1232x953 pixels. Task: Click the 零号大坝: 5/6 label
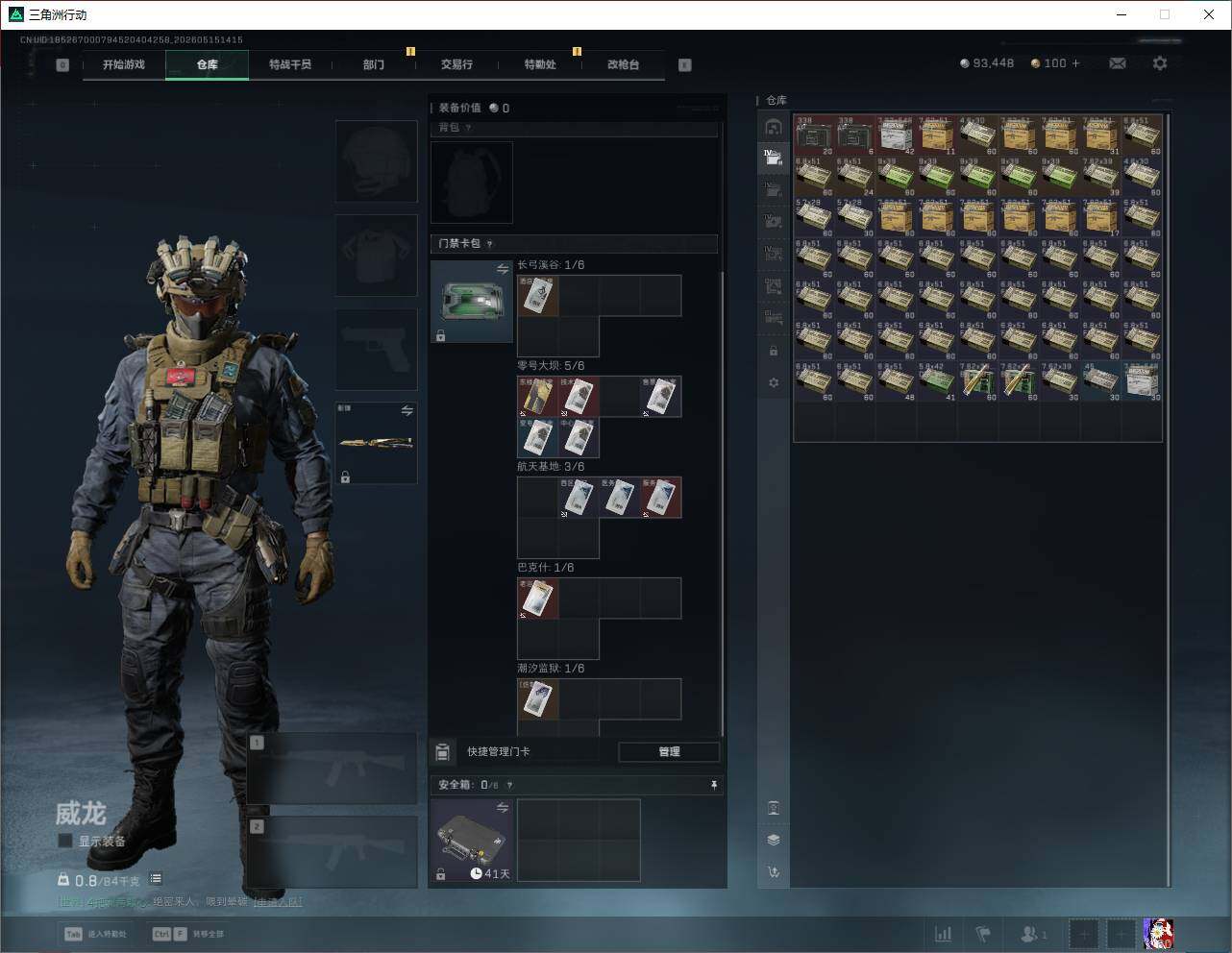pos(551,366)
